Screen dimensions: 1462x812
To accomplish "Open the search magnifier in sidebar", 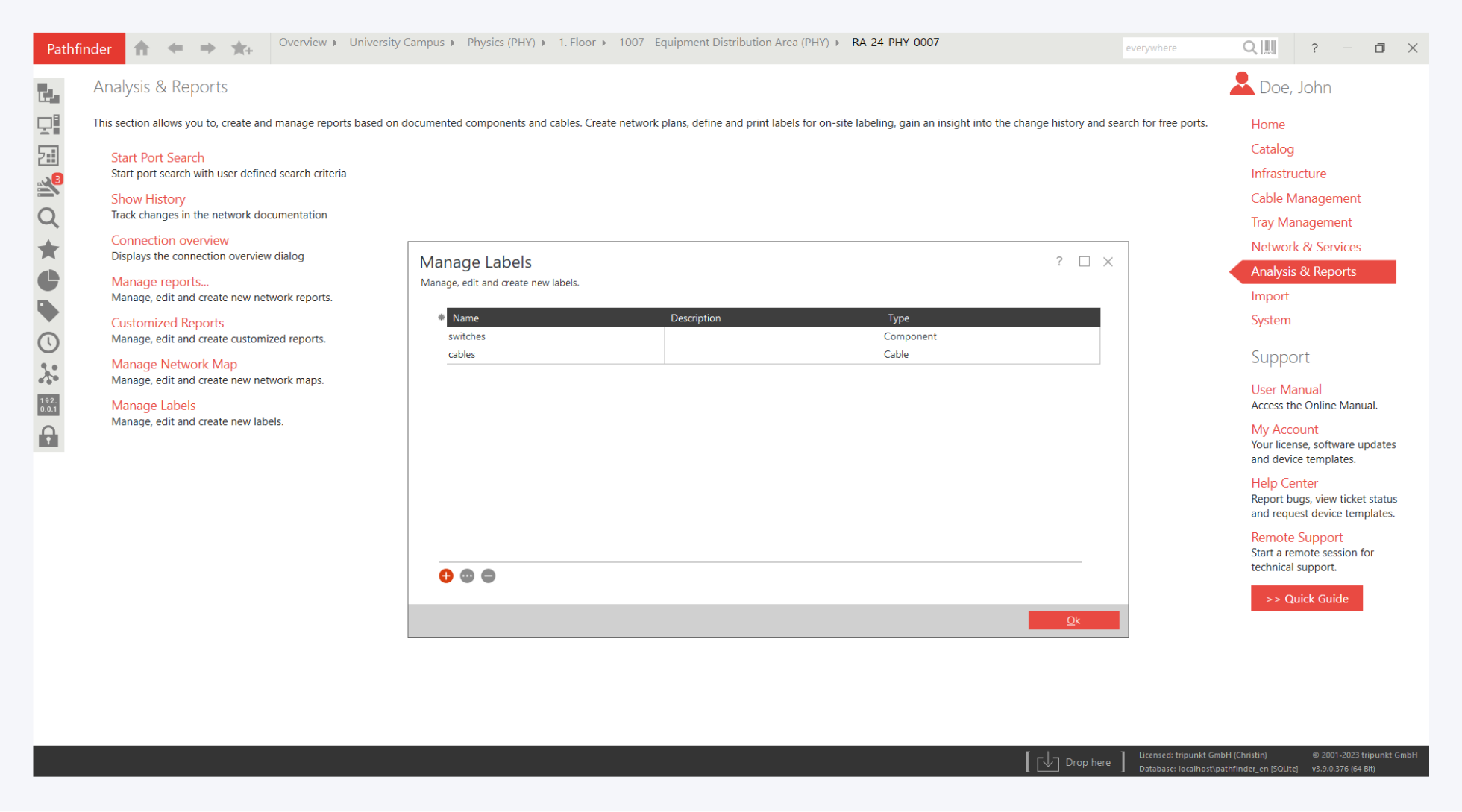I will [x=48, y=218].
